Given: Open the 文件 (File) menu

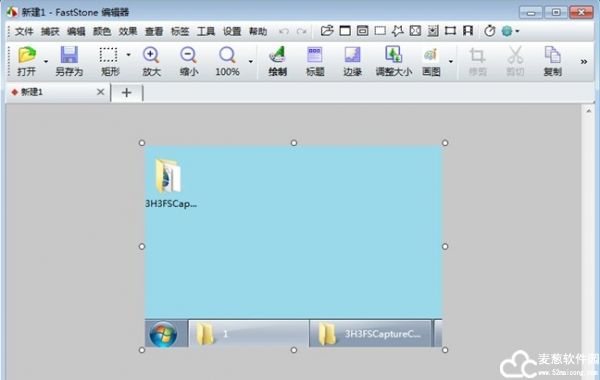Looking at the screenshot, I should 24,31.
